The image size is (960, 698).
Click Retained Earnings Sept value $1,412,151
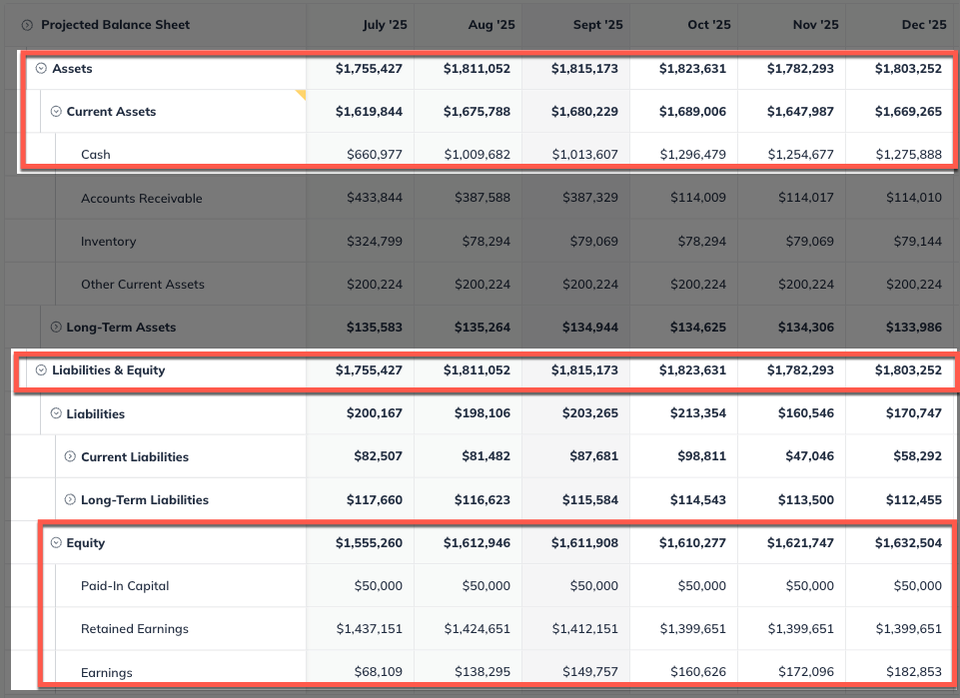(585, 629)
